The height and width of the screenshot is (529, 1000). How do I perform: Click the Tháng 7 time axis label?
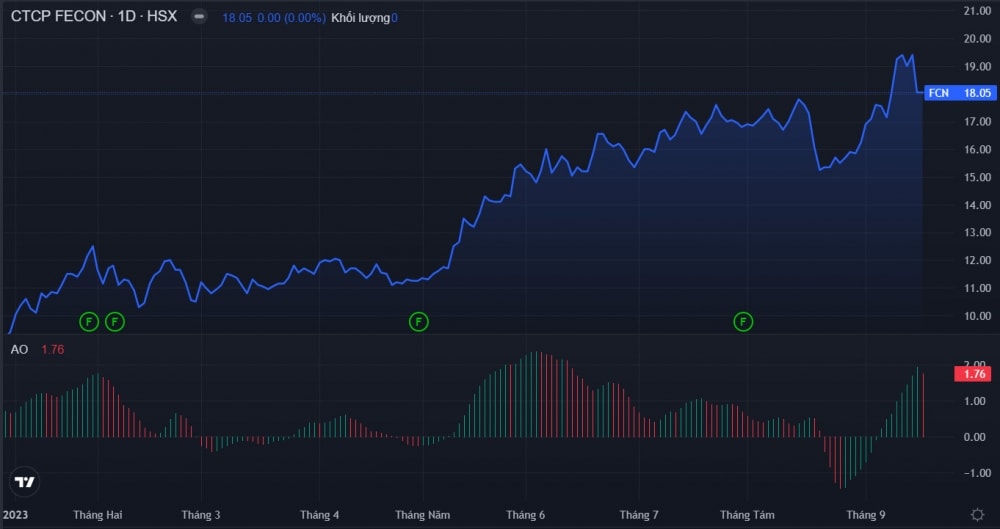638,515
